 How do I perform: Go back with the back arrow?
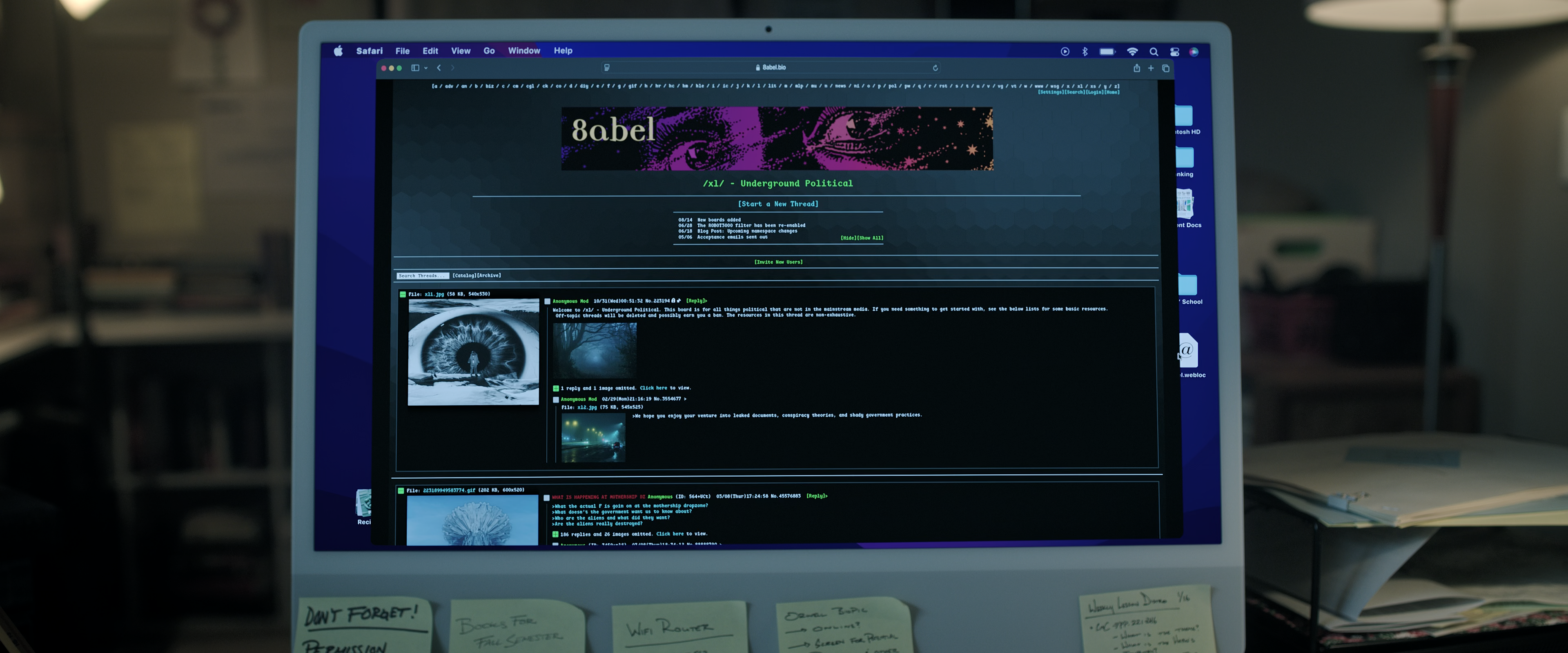[439, 68]
